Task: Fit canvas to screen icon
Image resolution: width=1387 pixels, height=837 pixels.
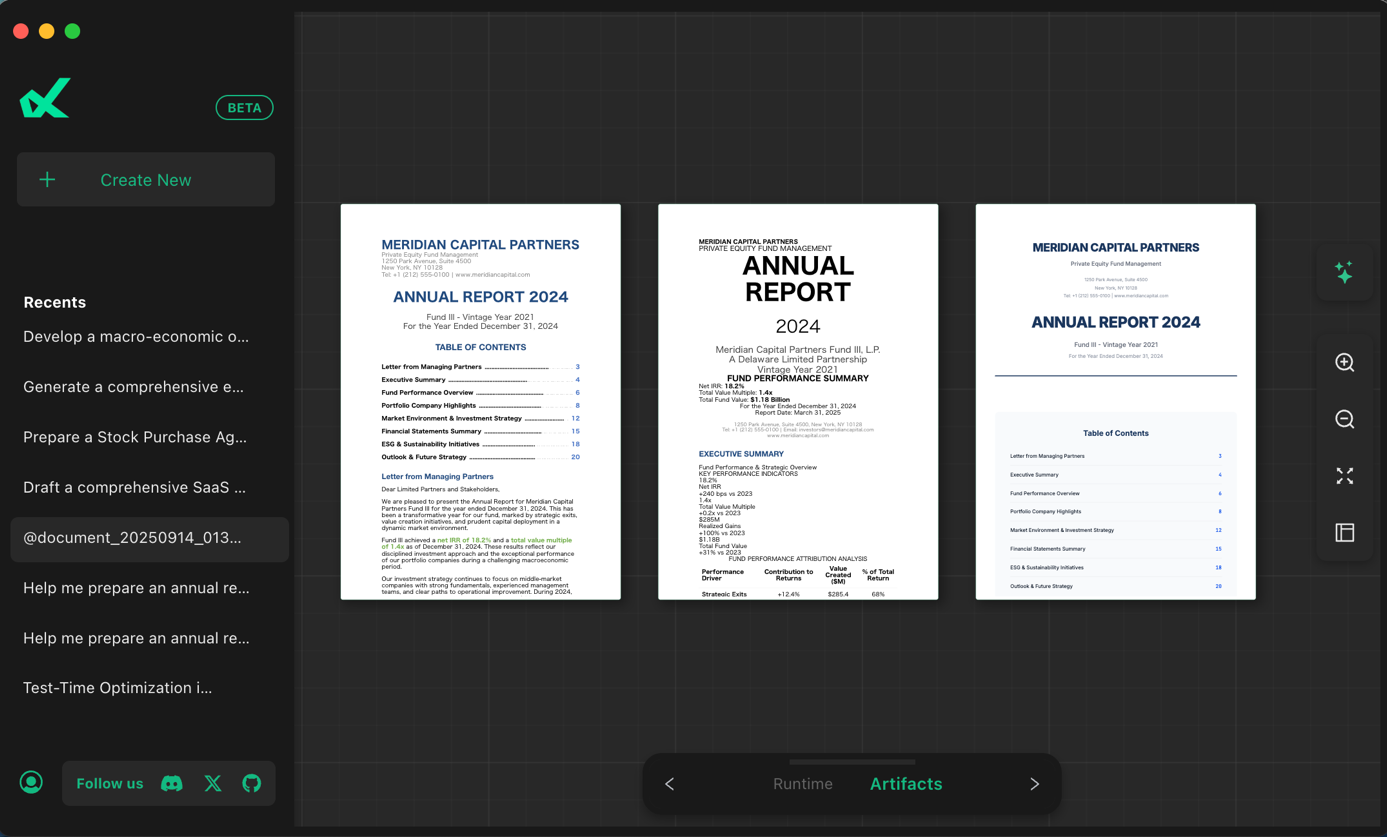Action: point(1344,476)
